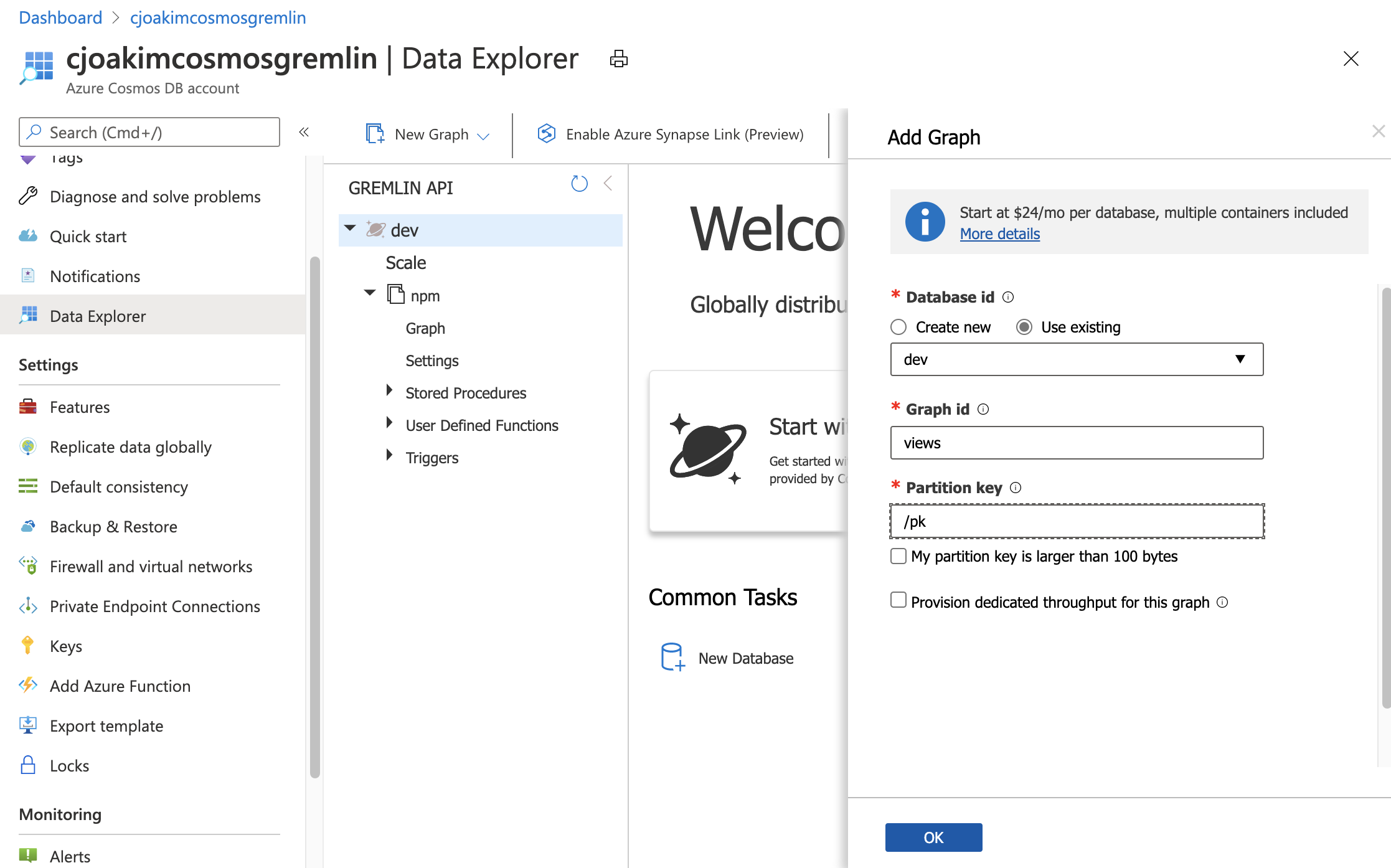Select Settings under npm
The width and height of the screenshot is (1391, 868).
tap(432, 361)
